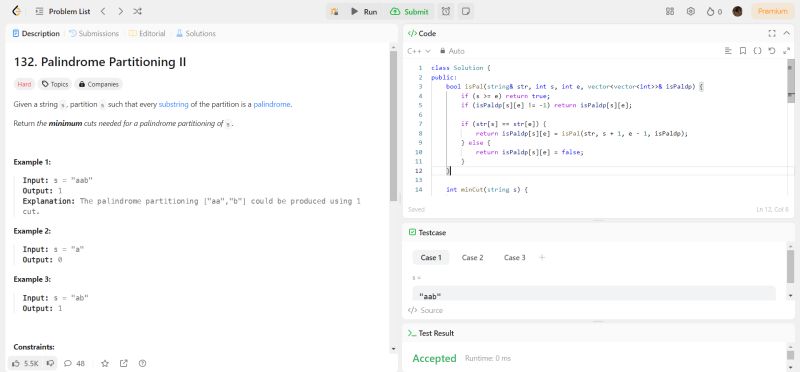Image resolution: width=800 pixels, height=372 pixels.
Task: Select Case 1 testcase
Action: [x=431, y=257]
